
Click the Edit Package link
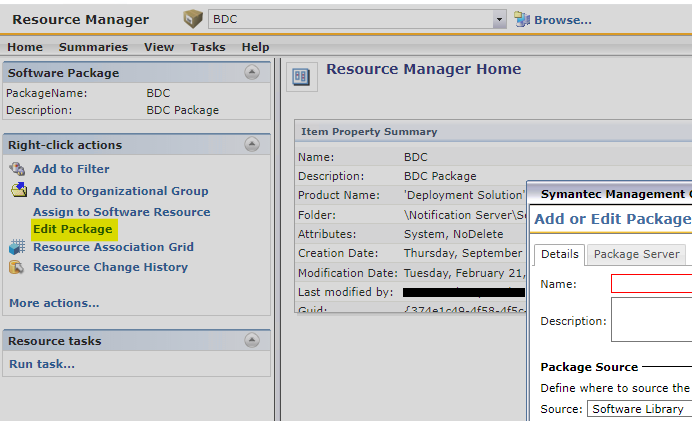click(73, 229)
